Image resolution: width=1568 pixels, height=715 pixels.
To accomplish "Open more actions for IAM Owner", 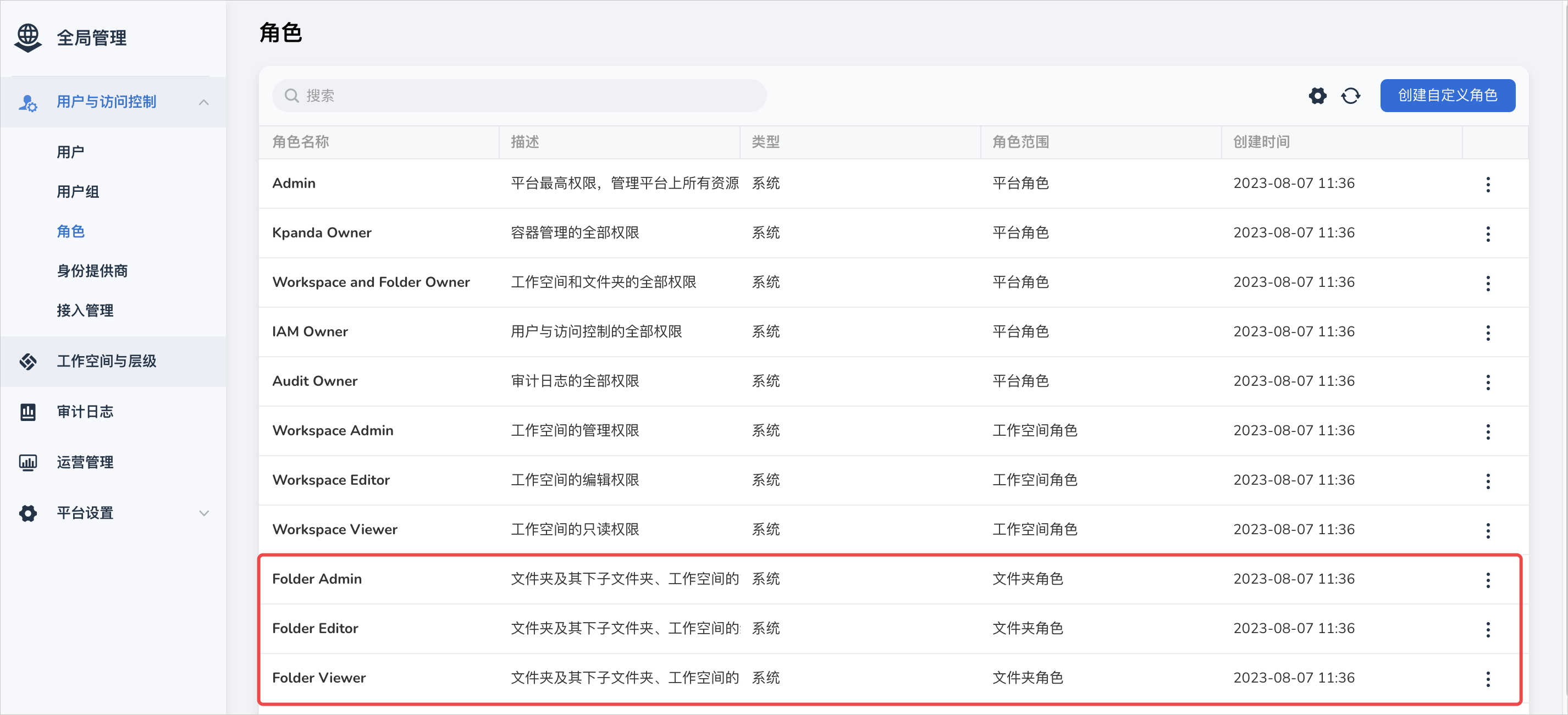I will [1488, 333].
